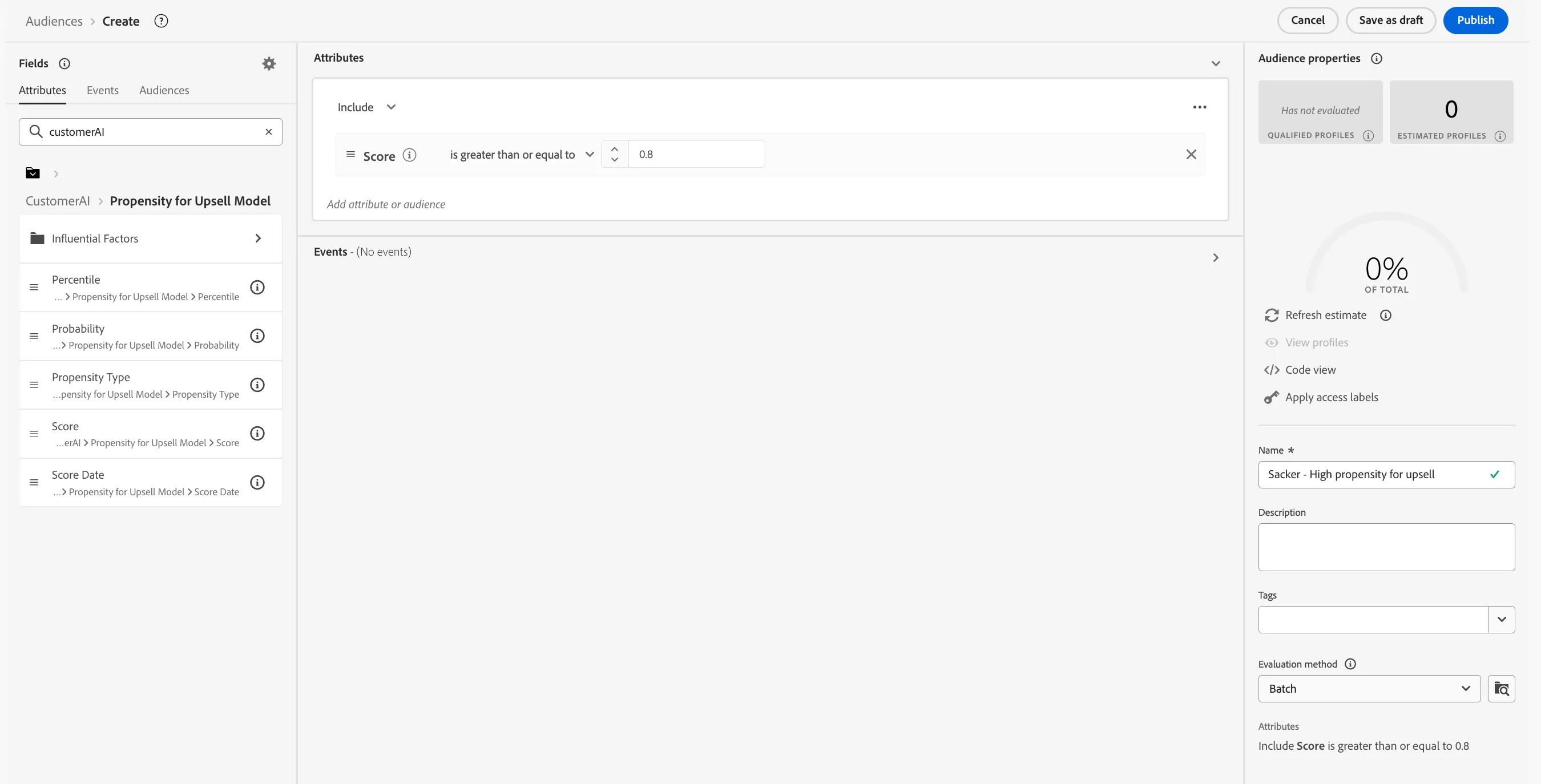Viewport: 1541px width, 784px height.
Task: Open the 'is greater than or equal to' operator dropdown
Action: (x=522, y=154)
